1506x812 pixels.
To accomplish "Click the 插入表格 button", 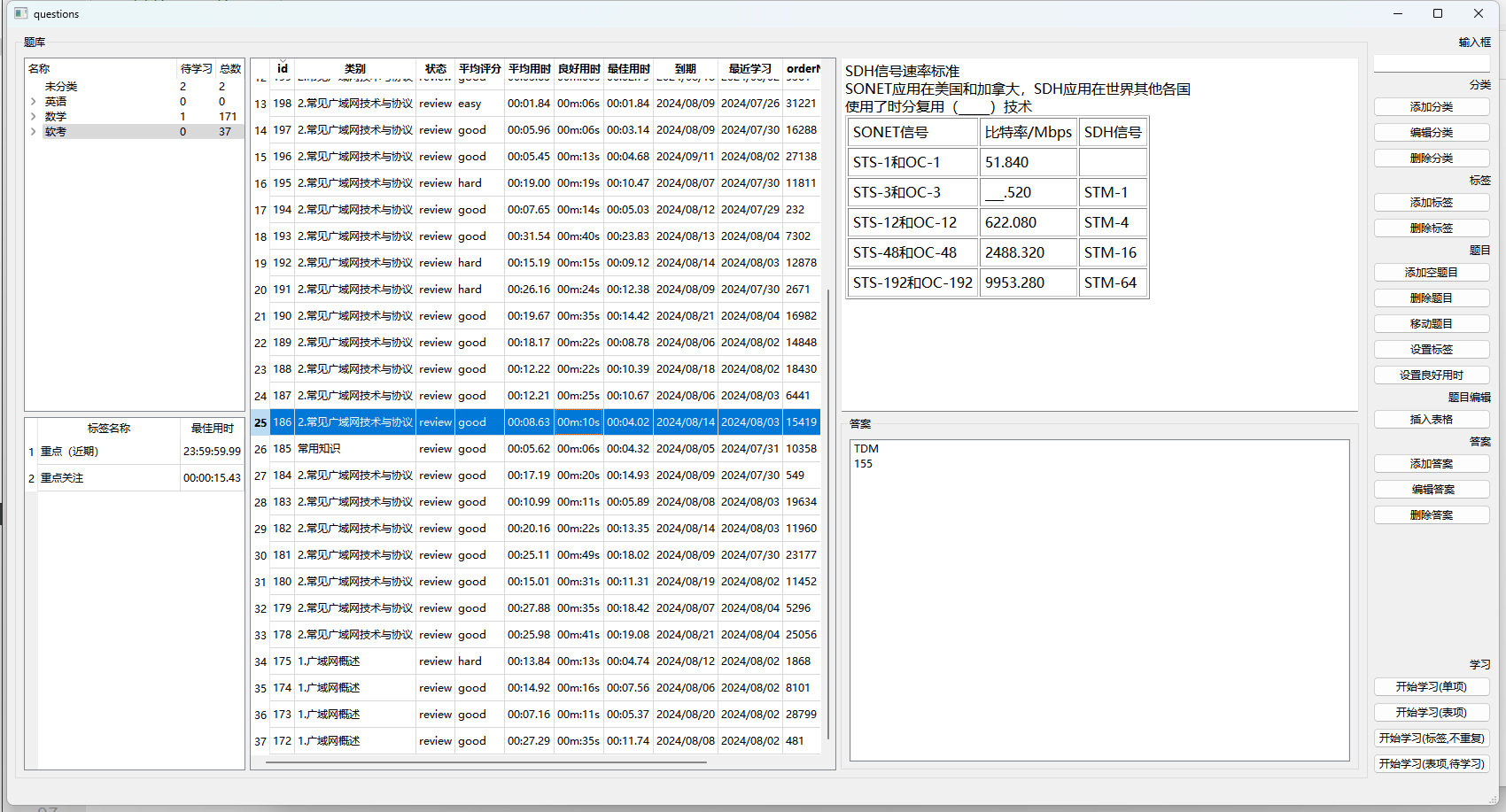I will (x=1432, y=420).
